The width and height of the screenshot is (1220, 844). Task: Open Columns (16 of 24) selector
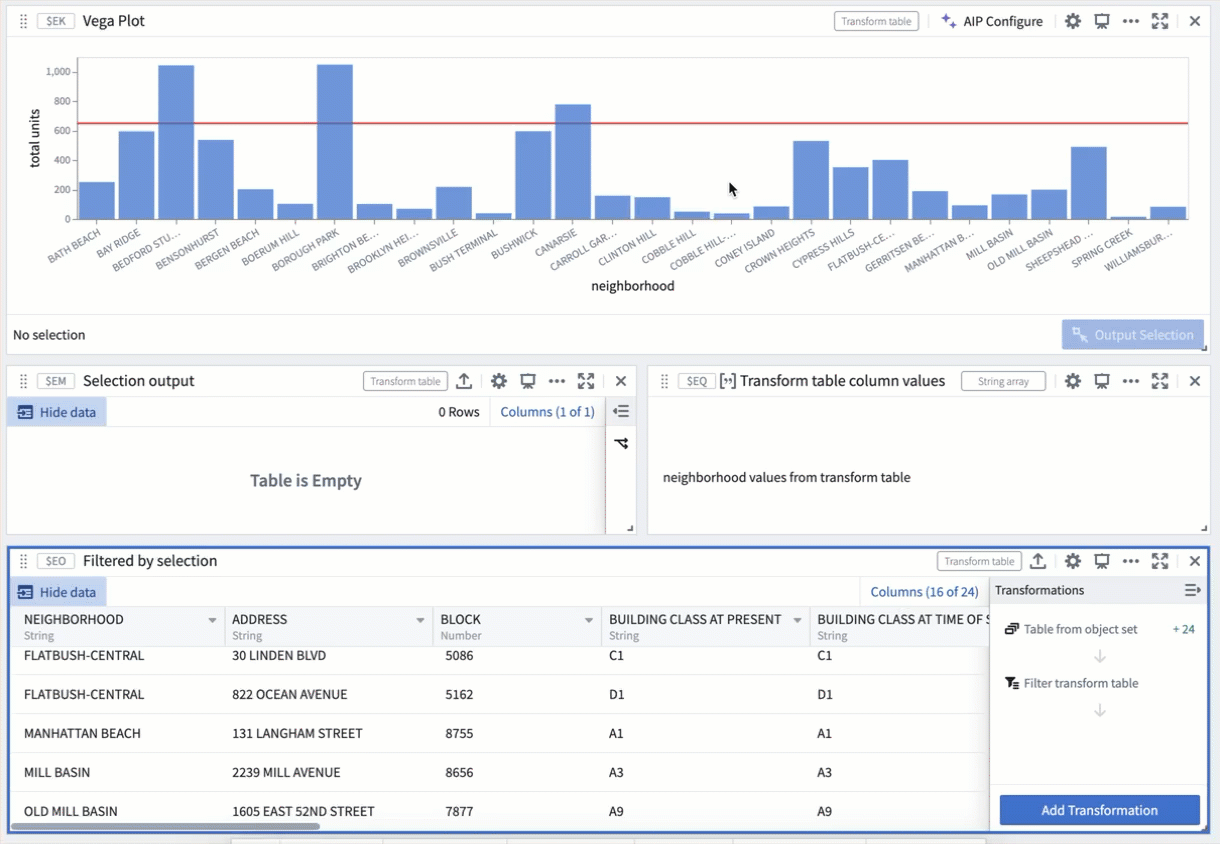point(924,592)
